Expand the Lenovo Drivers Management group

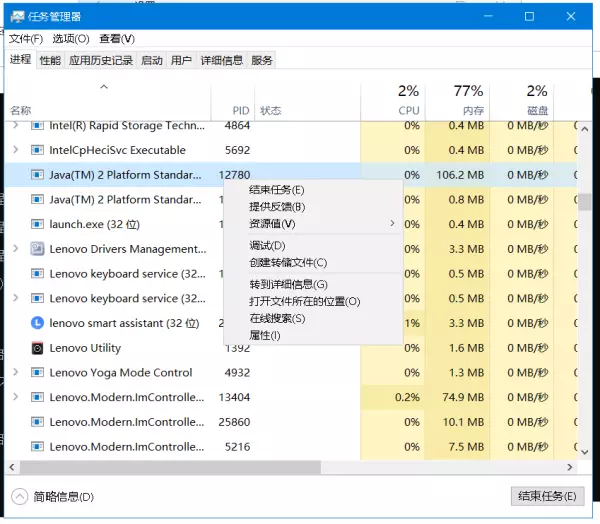click(15, 248)
